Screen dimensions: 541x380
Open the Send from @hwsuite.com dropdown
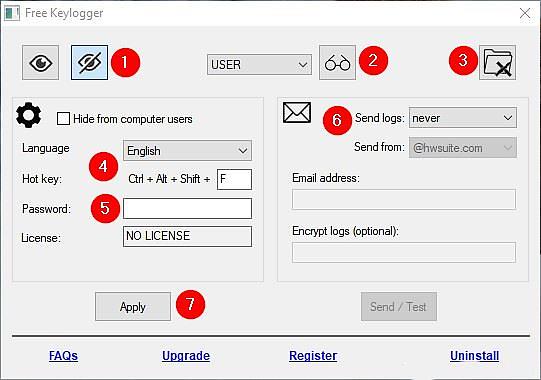click(x=463, y=148)
